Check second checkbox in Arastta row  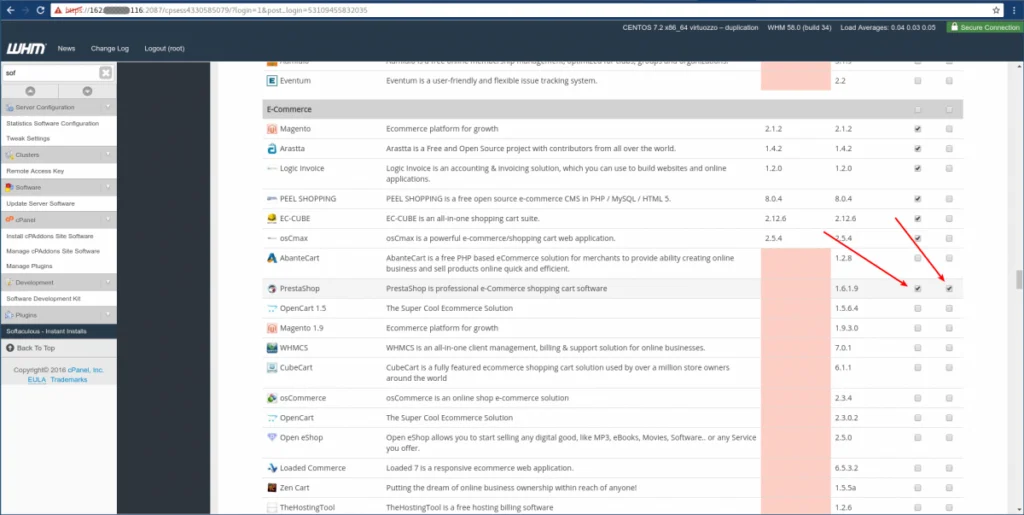coord(949,149)
